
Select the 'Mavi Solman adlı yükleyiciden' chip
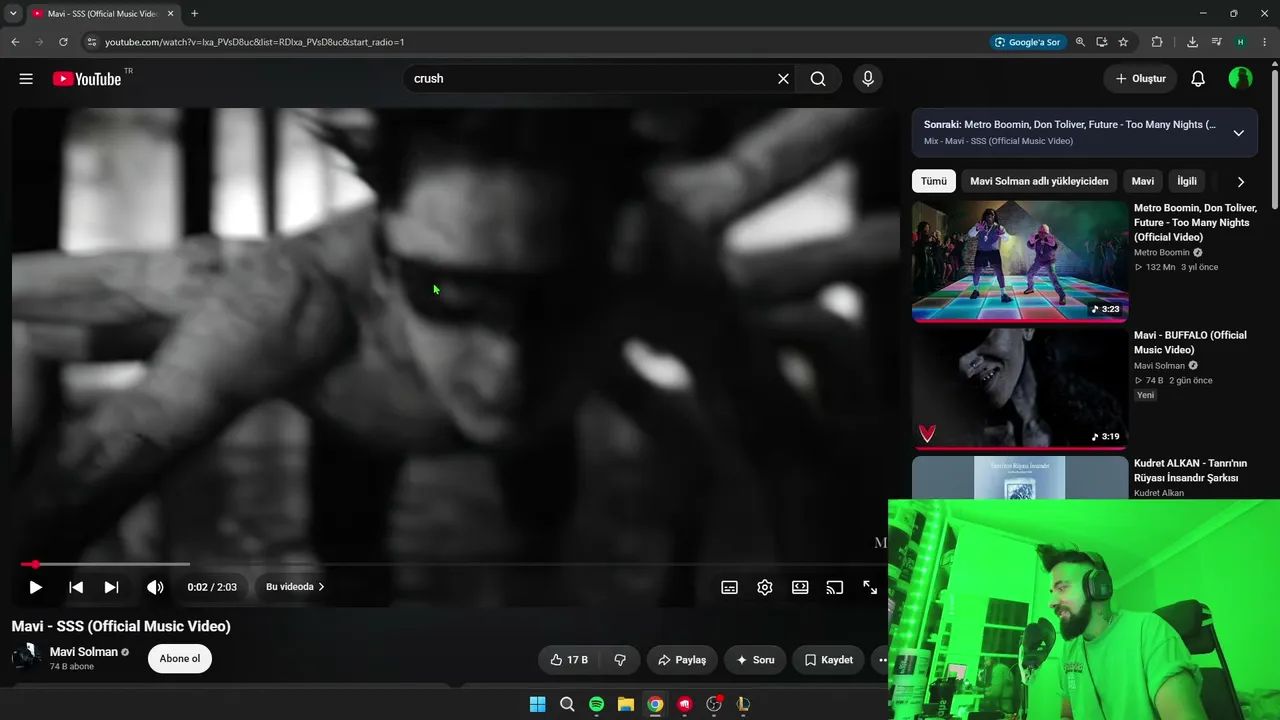1039,181
